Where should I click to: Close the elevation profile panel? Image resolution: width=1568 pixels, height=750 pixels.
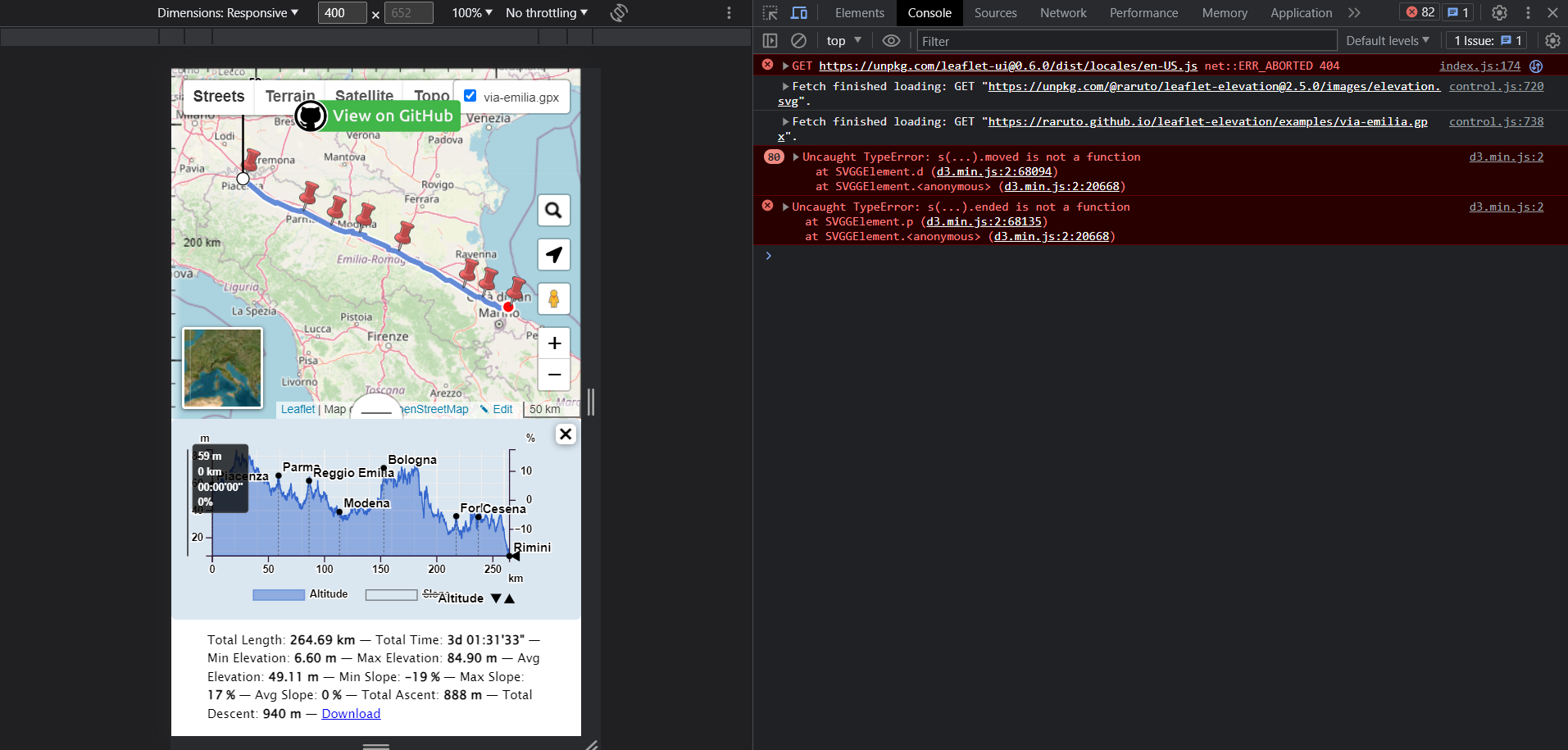click(565, 434)
